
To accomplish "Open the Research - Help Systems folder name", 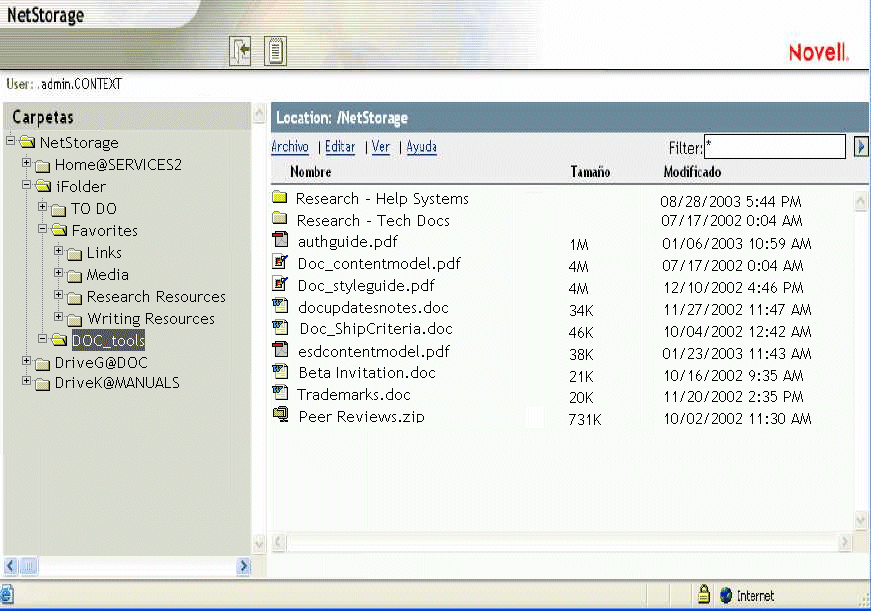I will coord(382,198).
